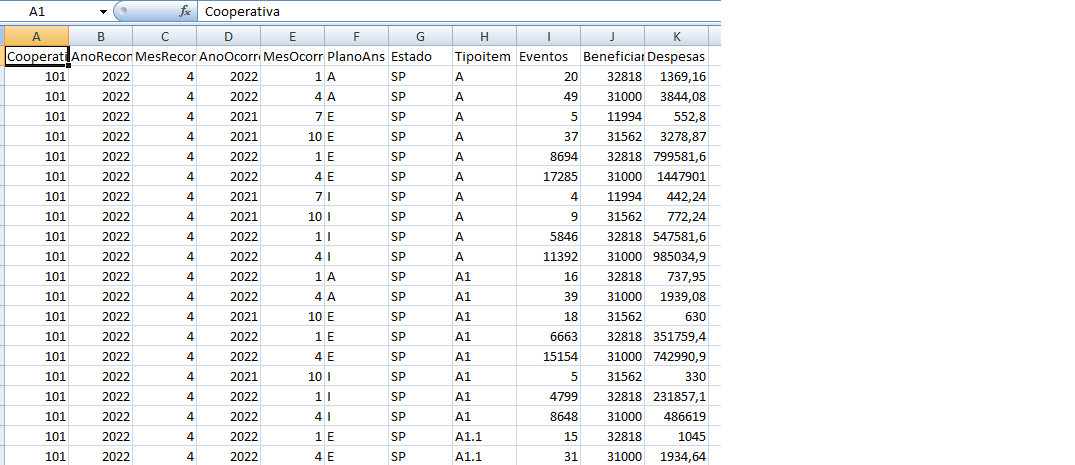Viewport: 1075px width, 465px height.
Task: Click the Insert Function fx icon
Action: 184,11
